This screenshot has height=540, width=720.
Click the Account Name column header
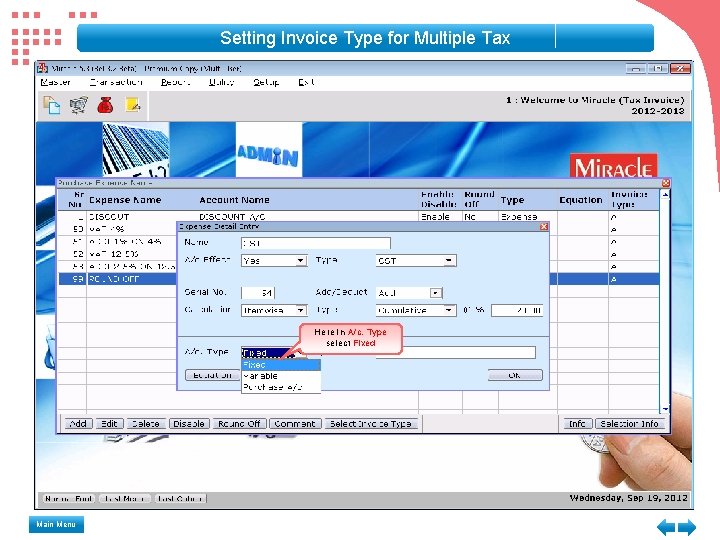234,200
